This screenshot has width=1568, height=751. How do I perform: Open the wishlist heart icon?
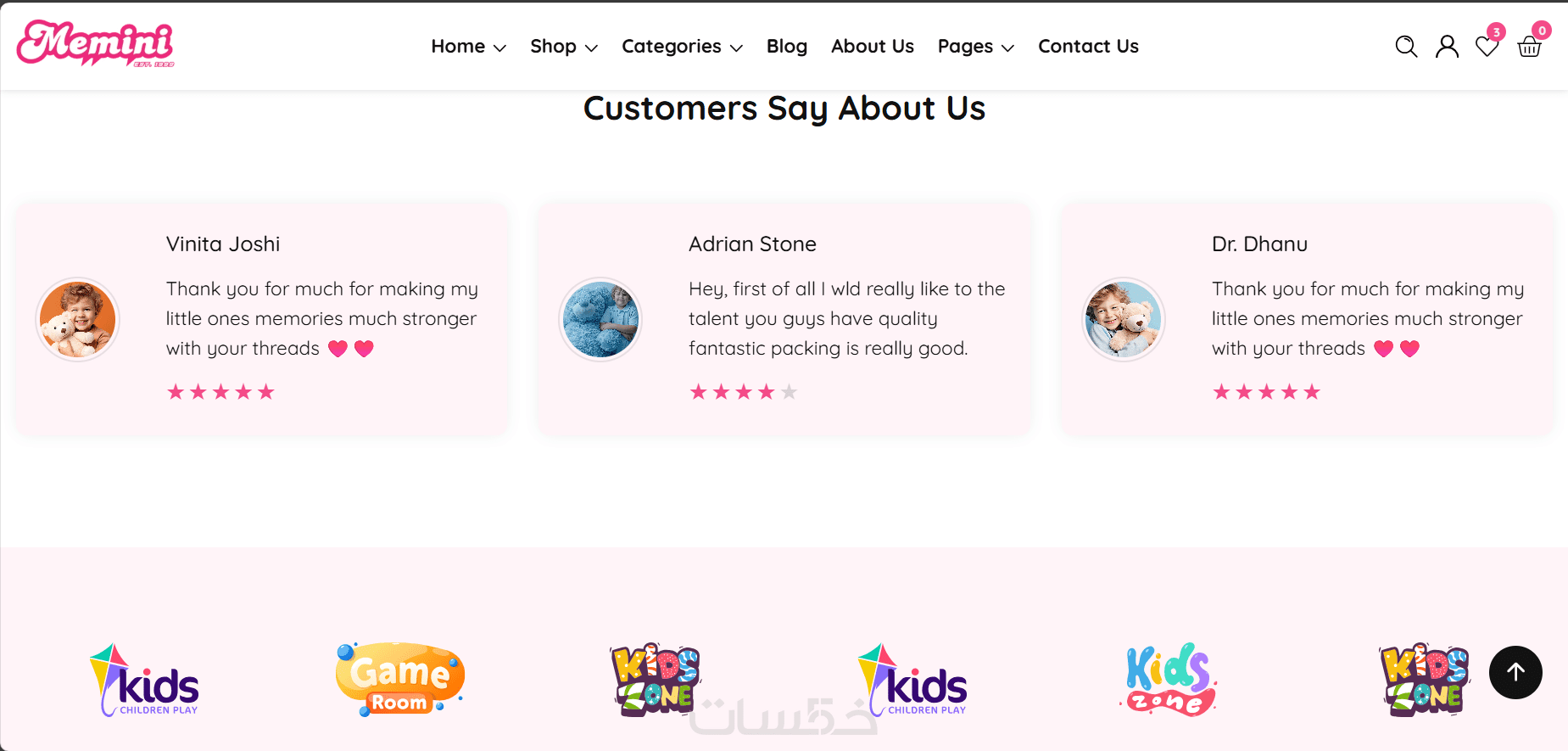[1487, 47]
